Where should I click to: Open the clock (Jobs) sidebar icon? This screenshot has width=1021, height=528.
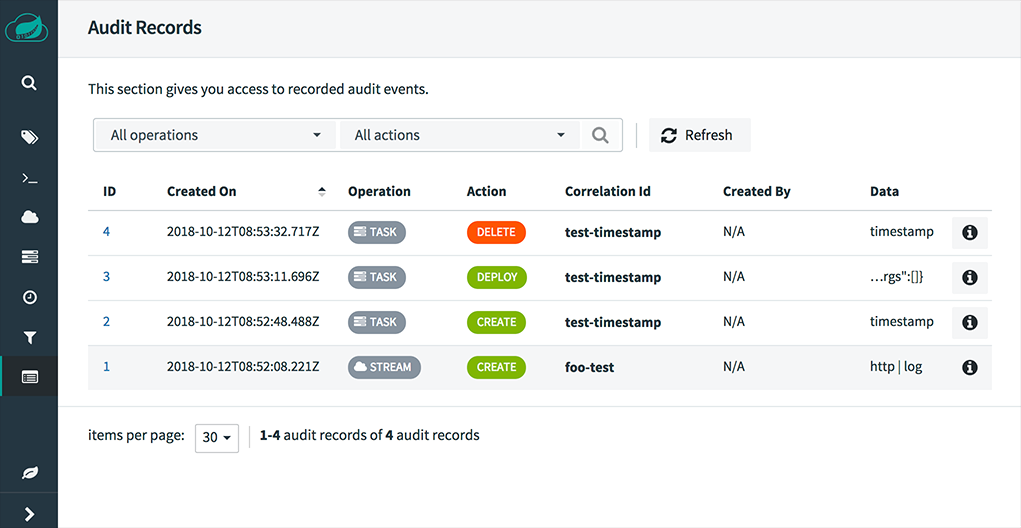29,298
